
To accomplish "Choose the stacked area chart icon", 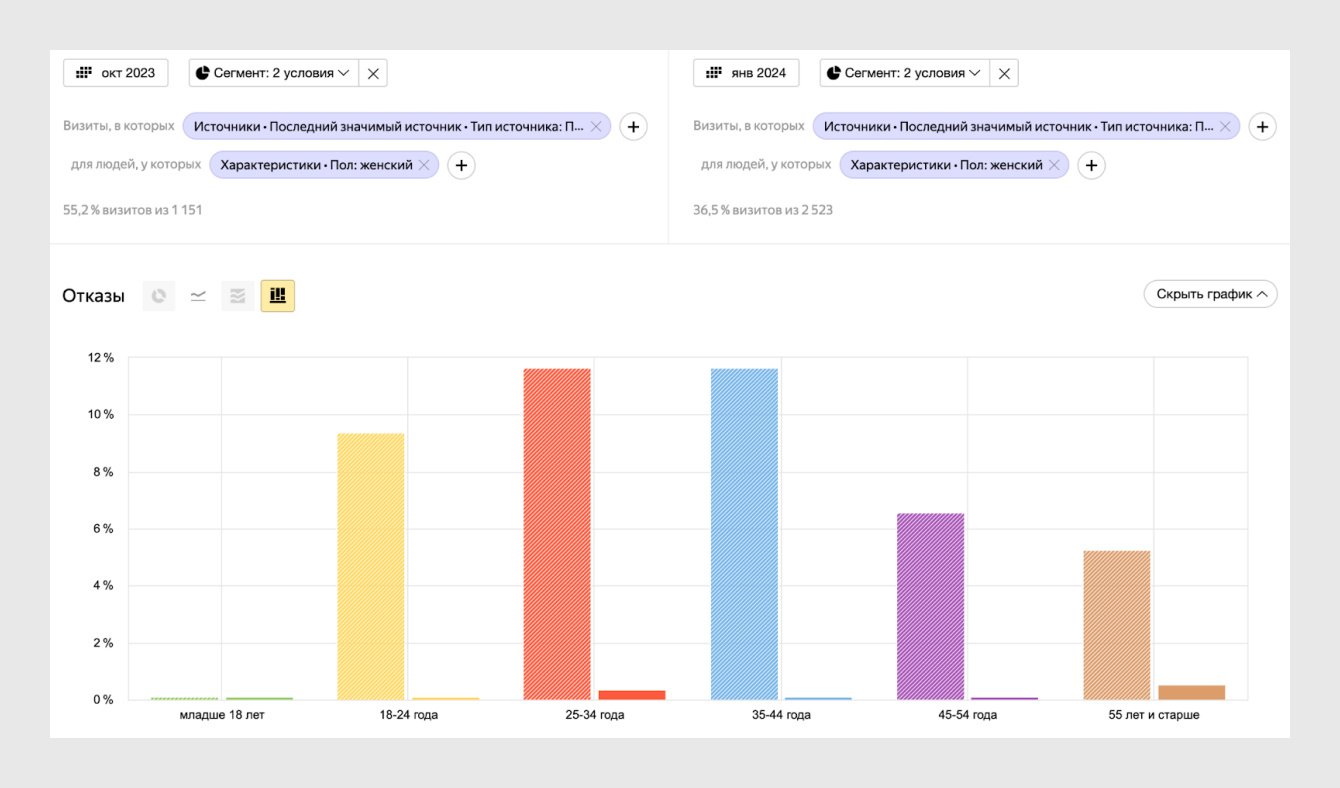I will point(238,296).
